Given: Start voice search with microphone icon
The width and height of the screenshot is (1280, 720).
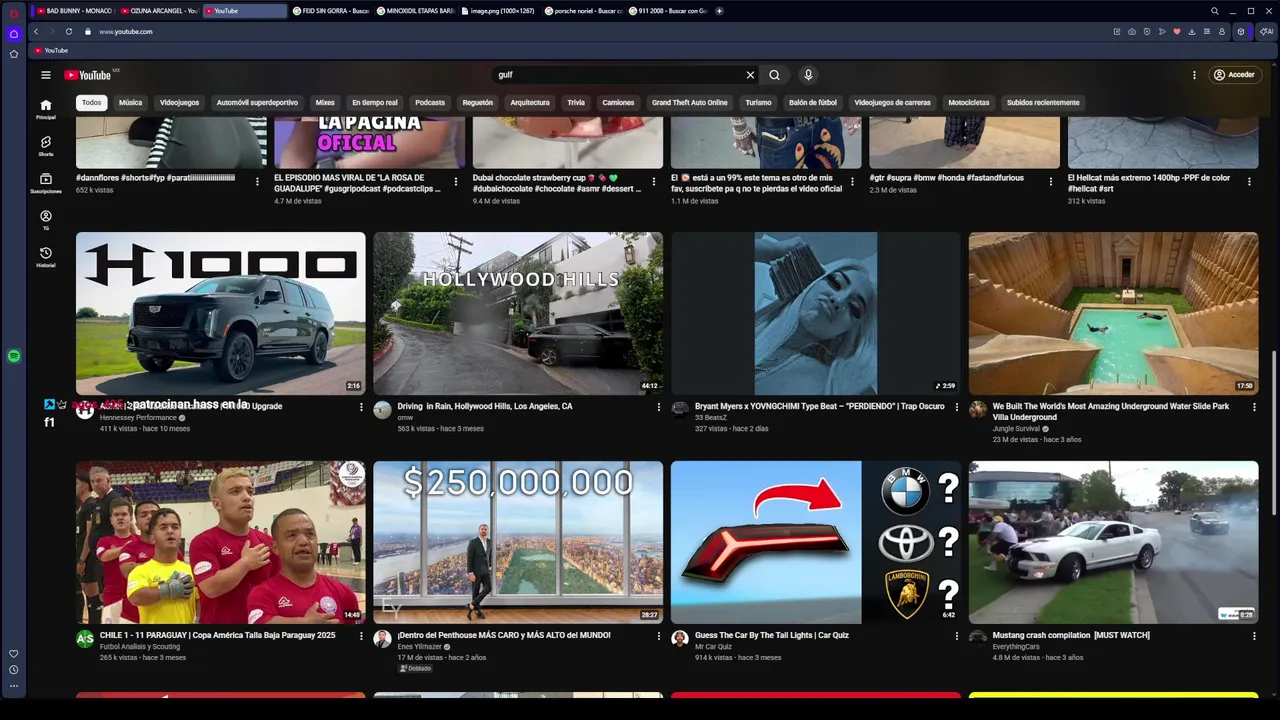Looking at the screenshot, I should coord(808,75).
